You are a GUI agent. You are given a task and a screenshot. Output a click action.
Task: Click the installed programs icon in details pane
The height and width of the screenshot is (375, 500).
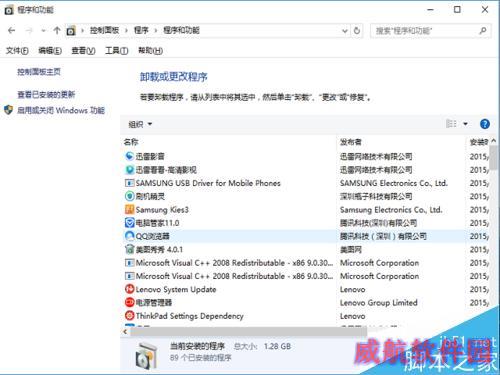[146, 355]
